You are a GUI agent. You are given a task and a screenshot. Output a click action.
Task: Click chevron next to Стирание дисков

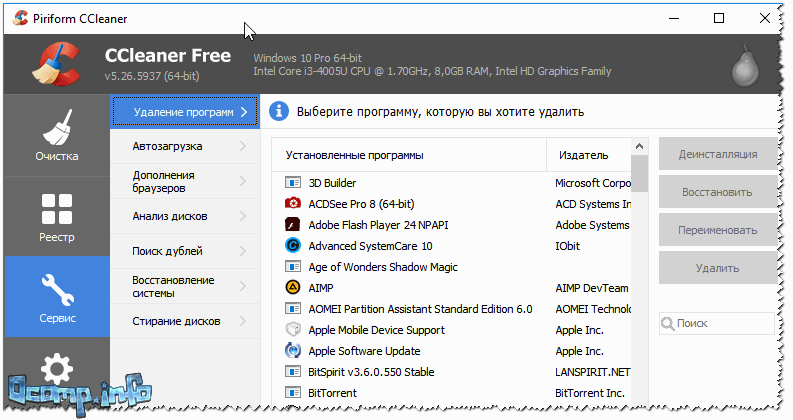(x=243, y=321)
